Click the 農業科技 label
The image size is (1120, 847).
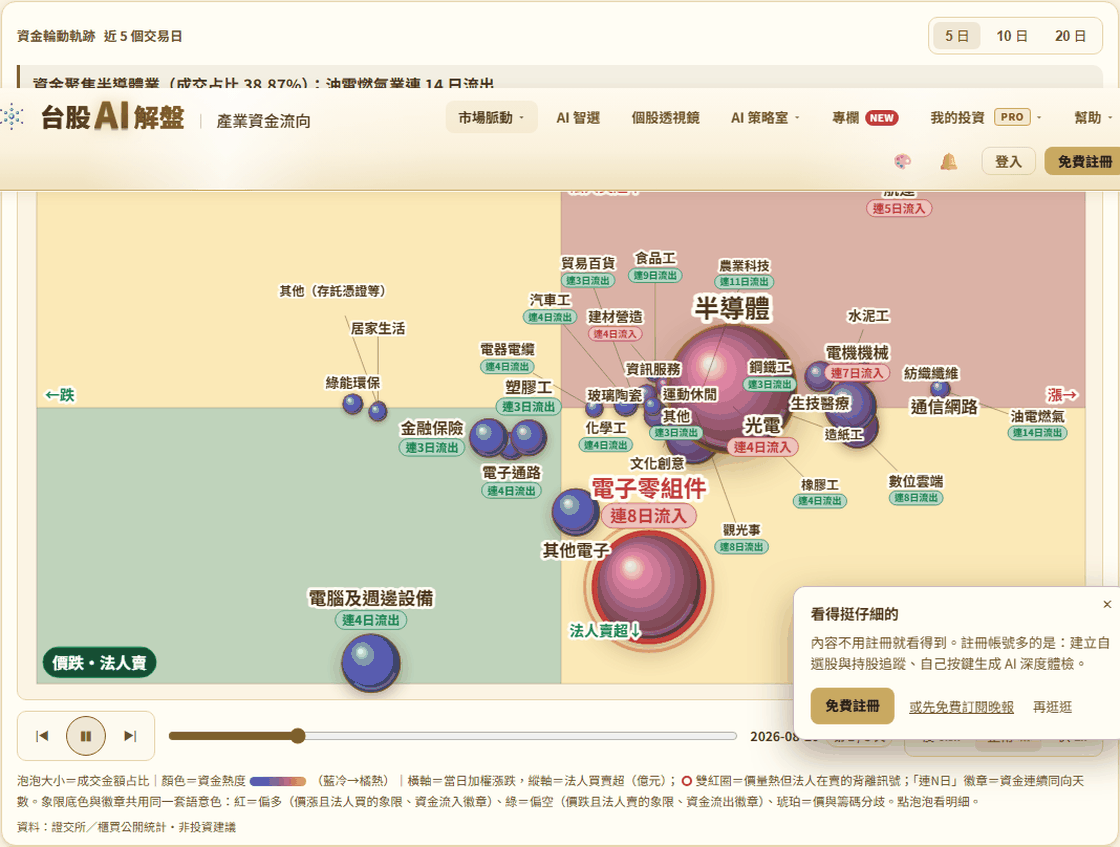coord(744,266)
